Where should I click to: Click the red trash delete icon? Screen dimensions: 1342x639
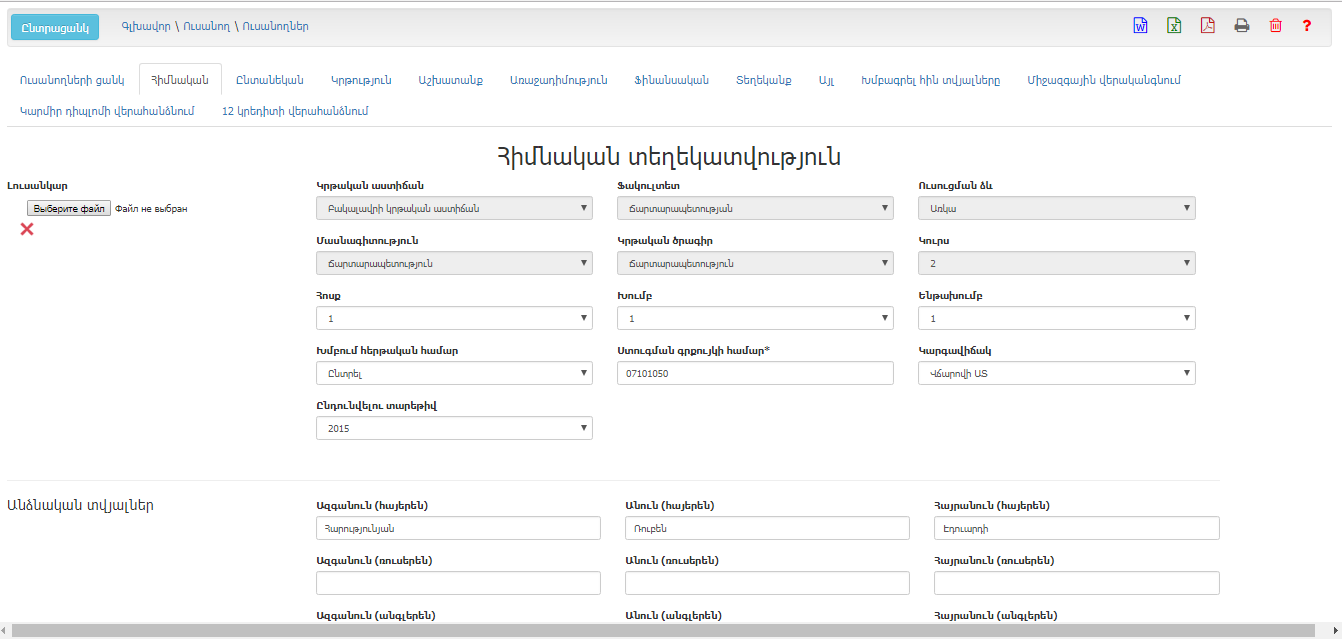click(x=1275, y=26)
